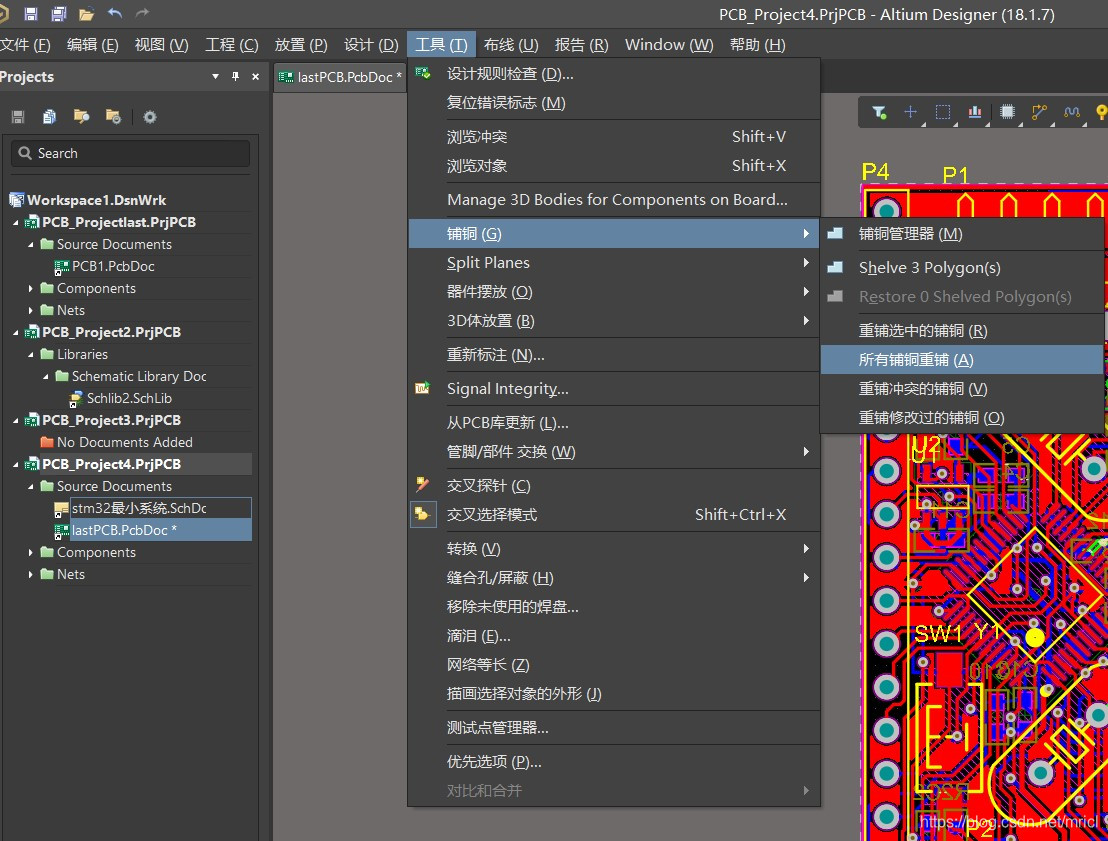Image resolution: width=1108 pixels, height=841 pixels.
Task: Collapse PCB_Project2.PrjPCB tree node
Action: point(16,332)
